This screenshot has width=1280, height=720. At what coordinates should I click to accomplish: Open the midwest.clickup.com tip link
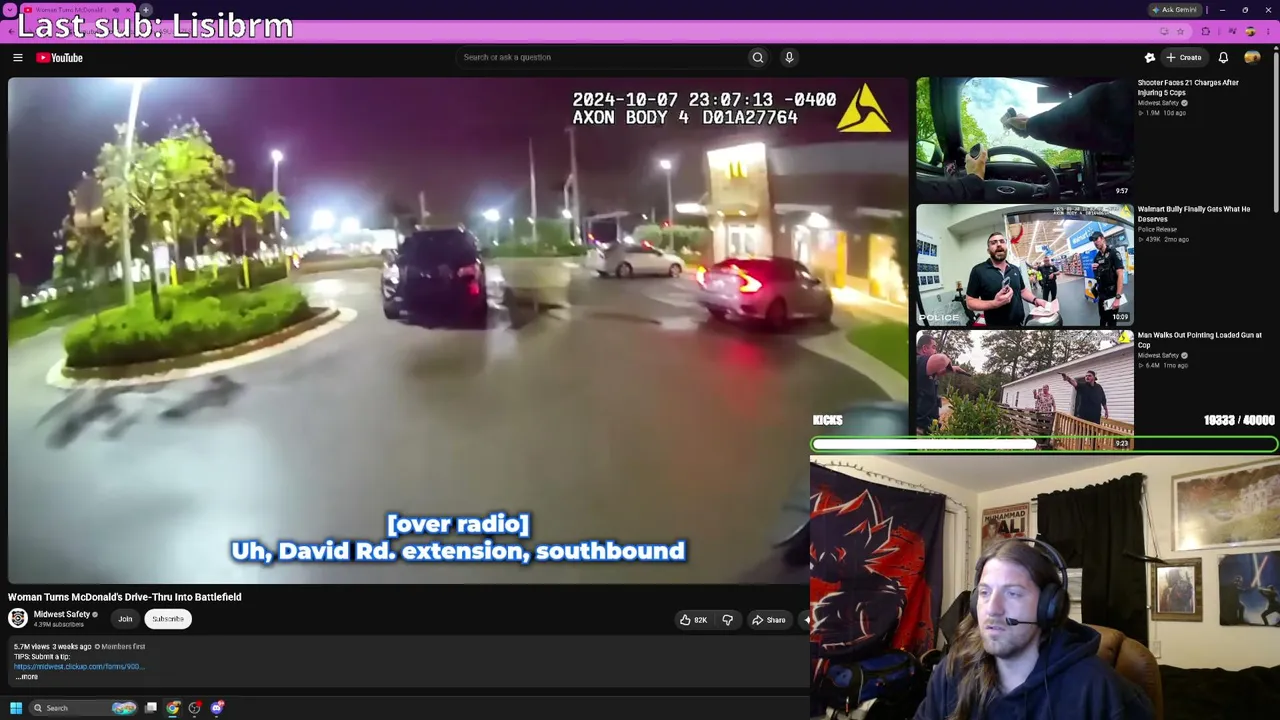click(x=79, y=666)
